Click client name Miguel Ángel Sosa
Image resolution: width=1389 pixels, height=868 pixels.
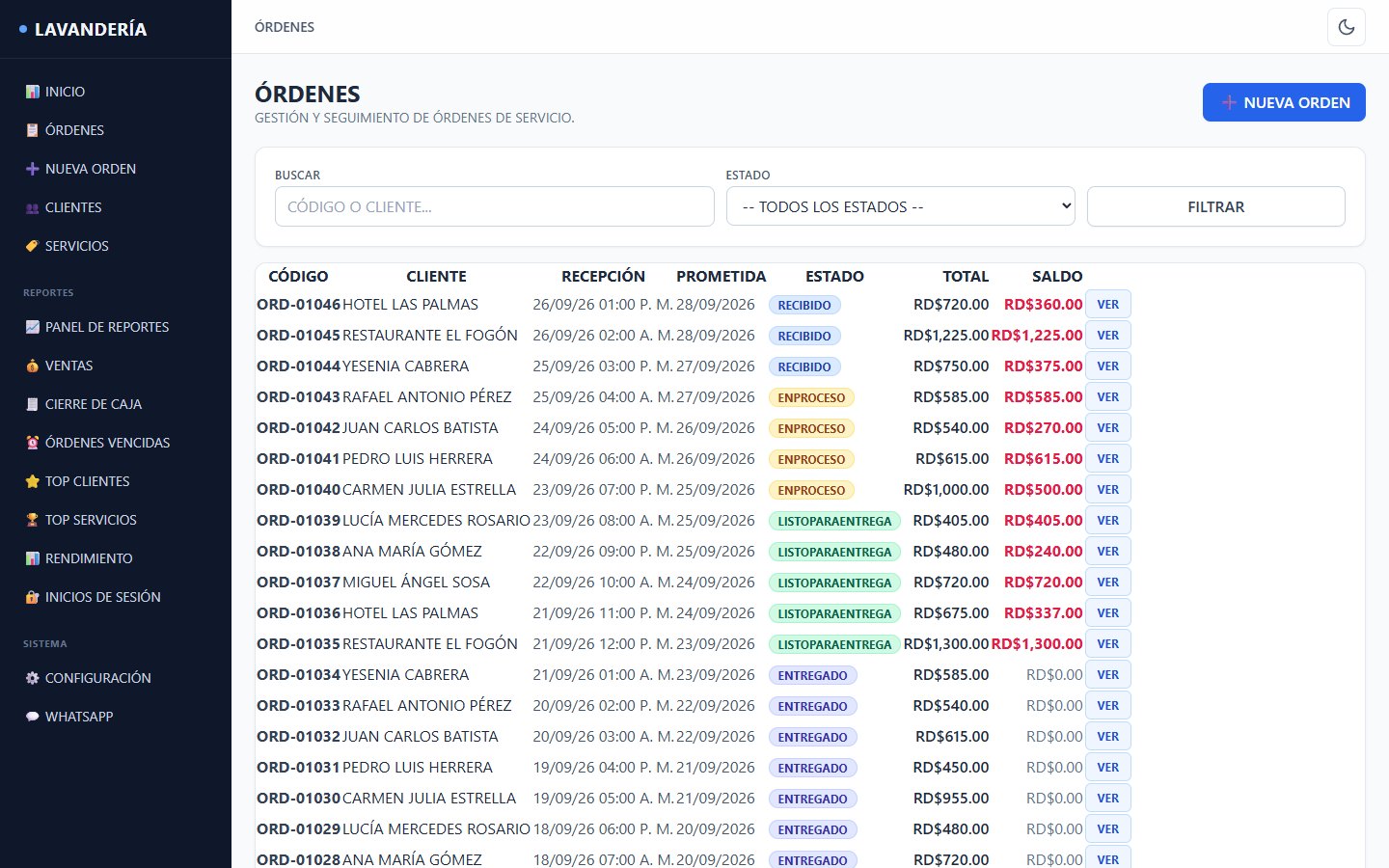(417, 582)
